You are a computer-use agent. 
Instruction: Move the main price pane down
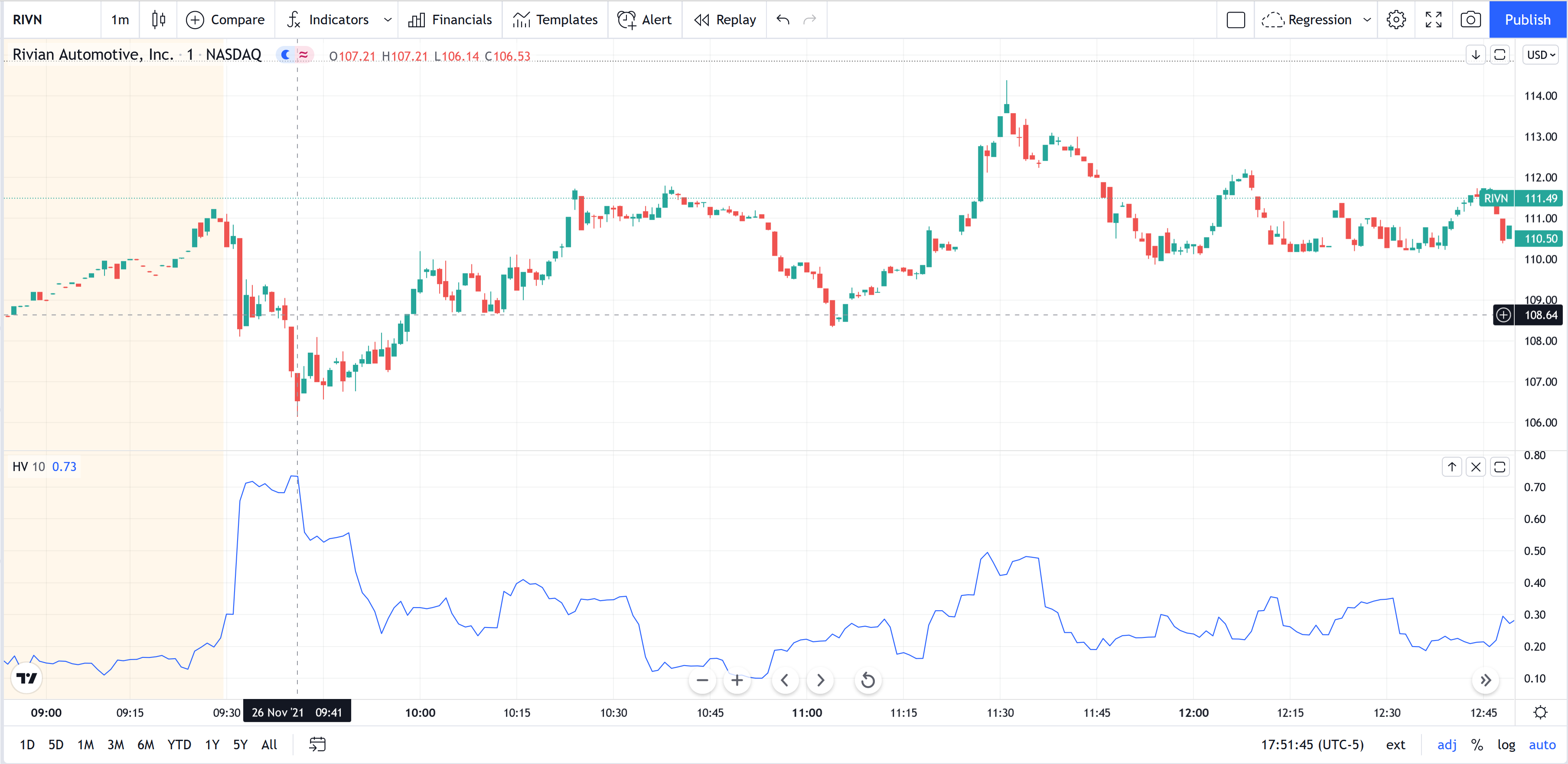(1476, 55)
